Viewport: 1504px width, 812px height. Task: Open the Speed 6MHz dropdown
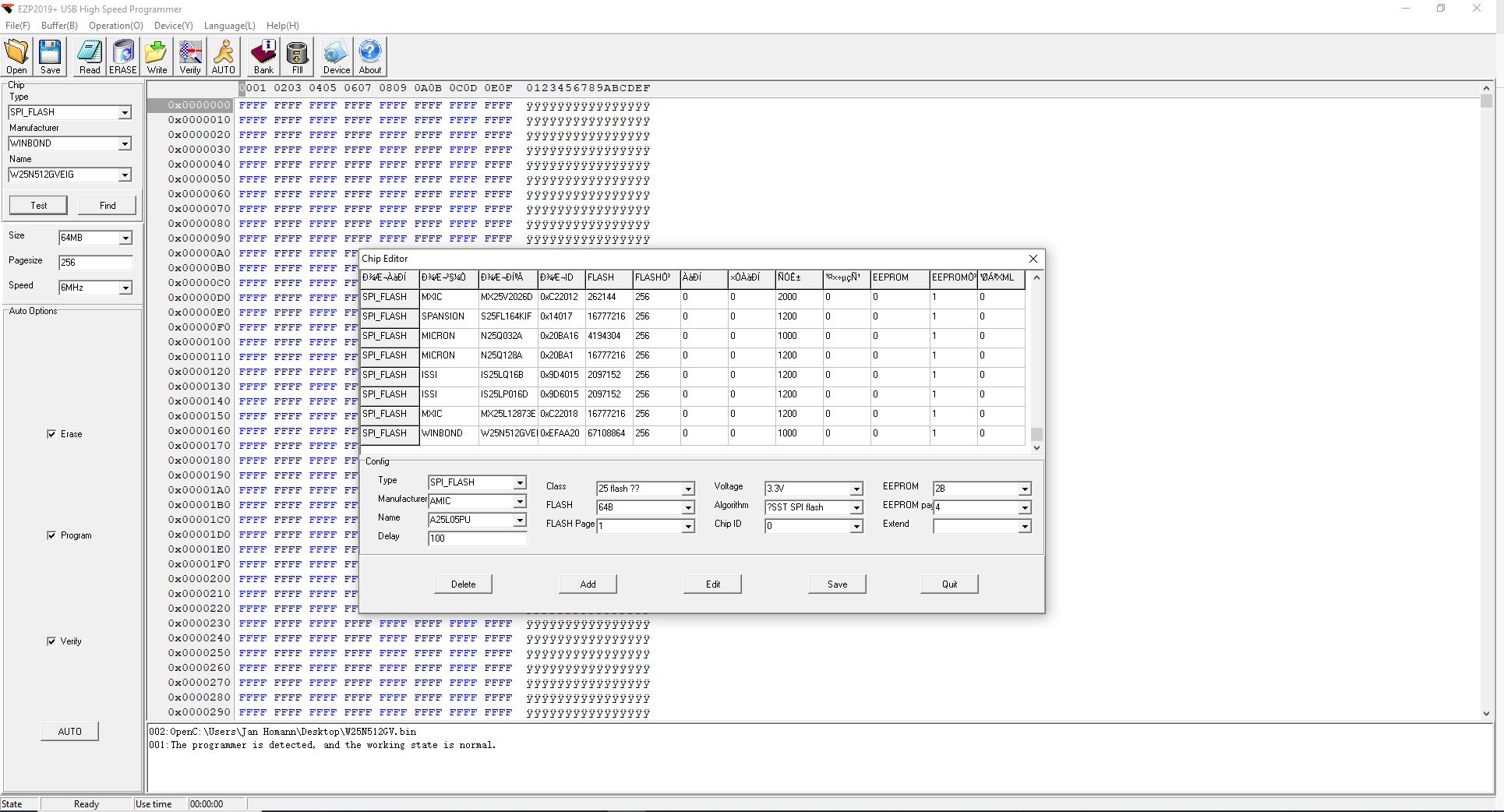click(x=125, y=288)
